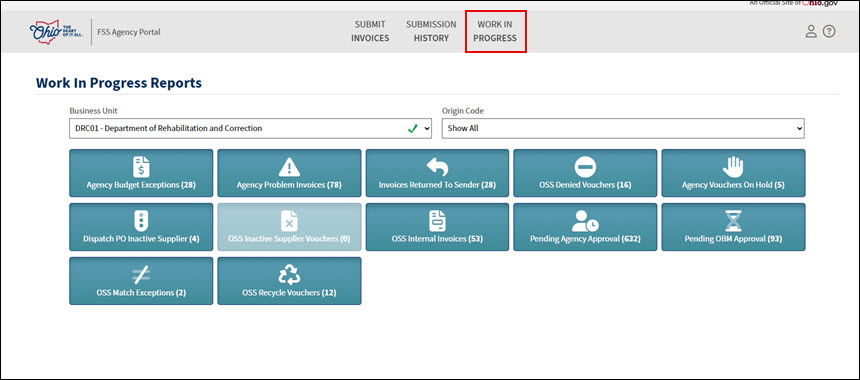
Task: Click the Work In Progress Reports heading
Action: coord(119,83)
